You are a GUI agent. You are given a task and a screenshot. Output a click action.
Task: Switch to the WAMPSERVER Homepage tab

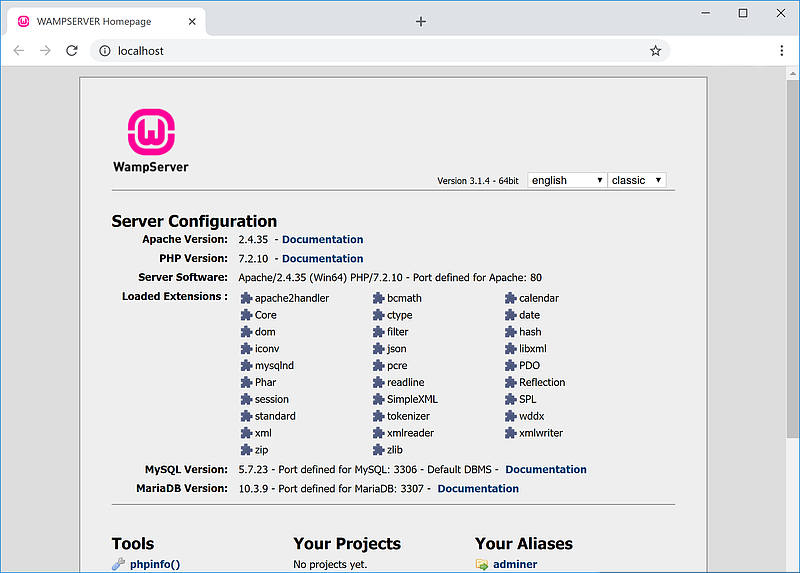107,21
